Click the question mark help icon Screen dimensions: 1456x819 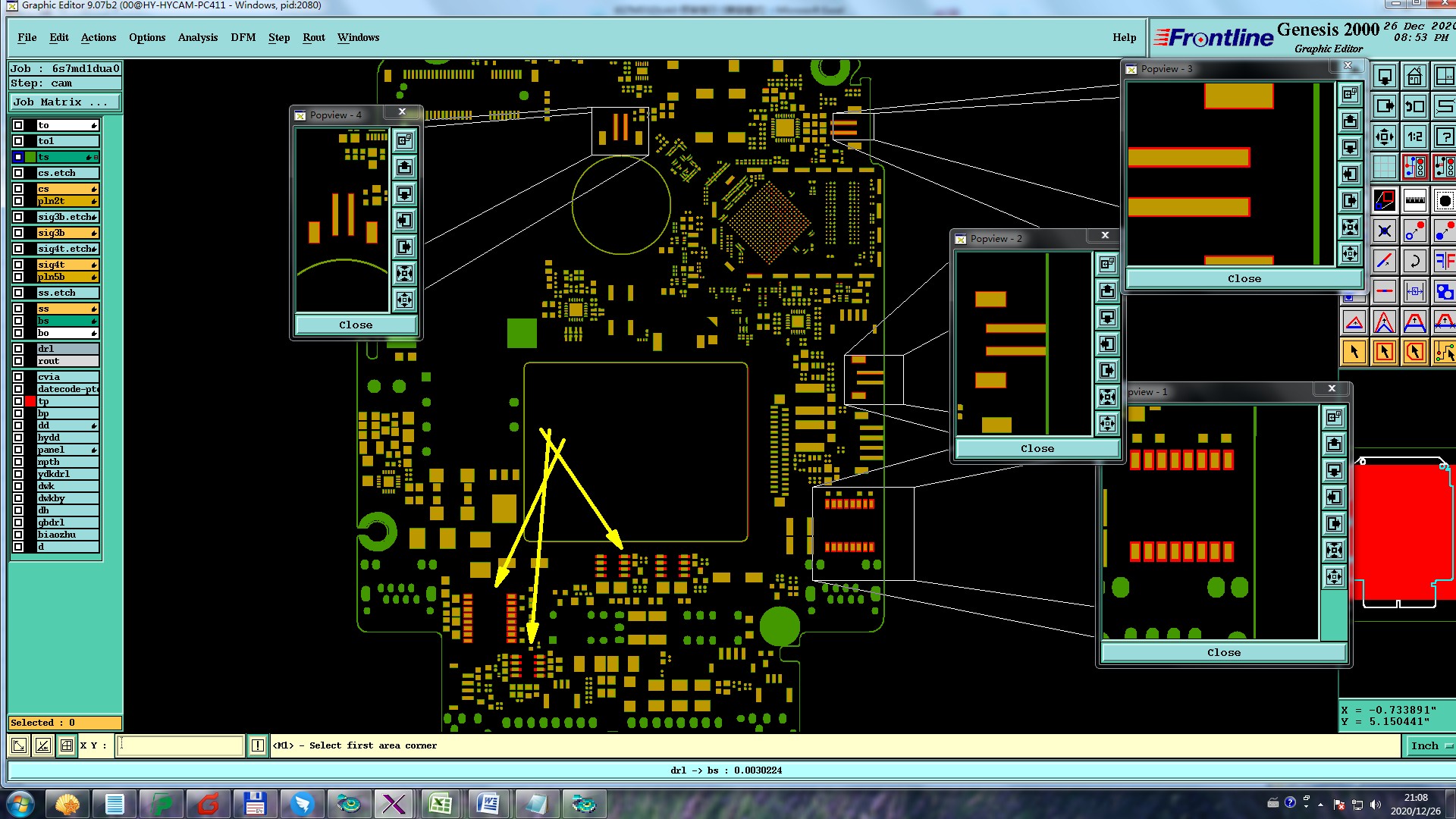pos(1444,137)
